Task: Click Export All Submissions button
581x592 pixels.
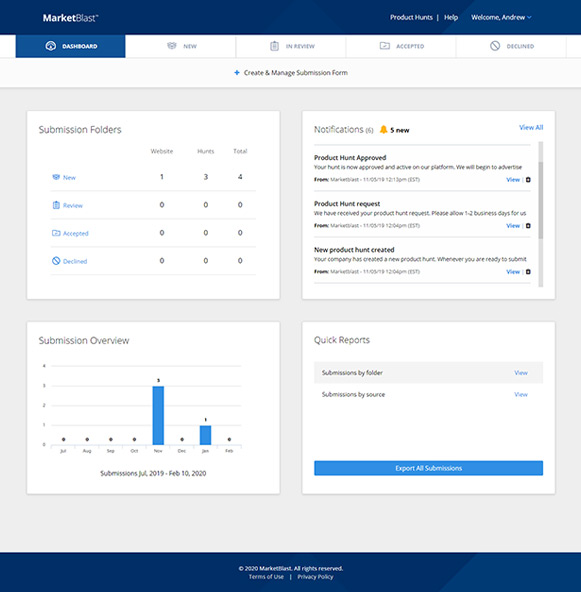Action: click(x=428, y=468)
